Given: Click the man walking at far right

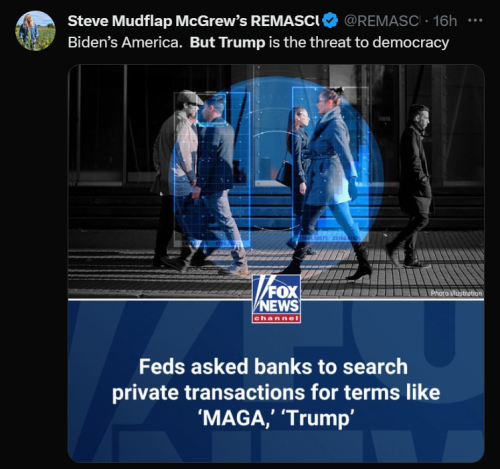Looking at the screenshot, I should point(412,187).
